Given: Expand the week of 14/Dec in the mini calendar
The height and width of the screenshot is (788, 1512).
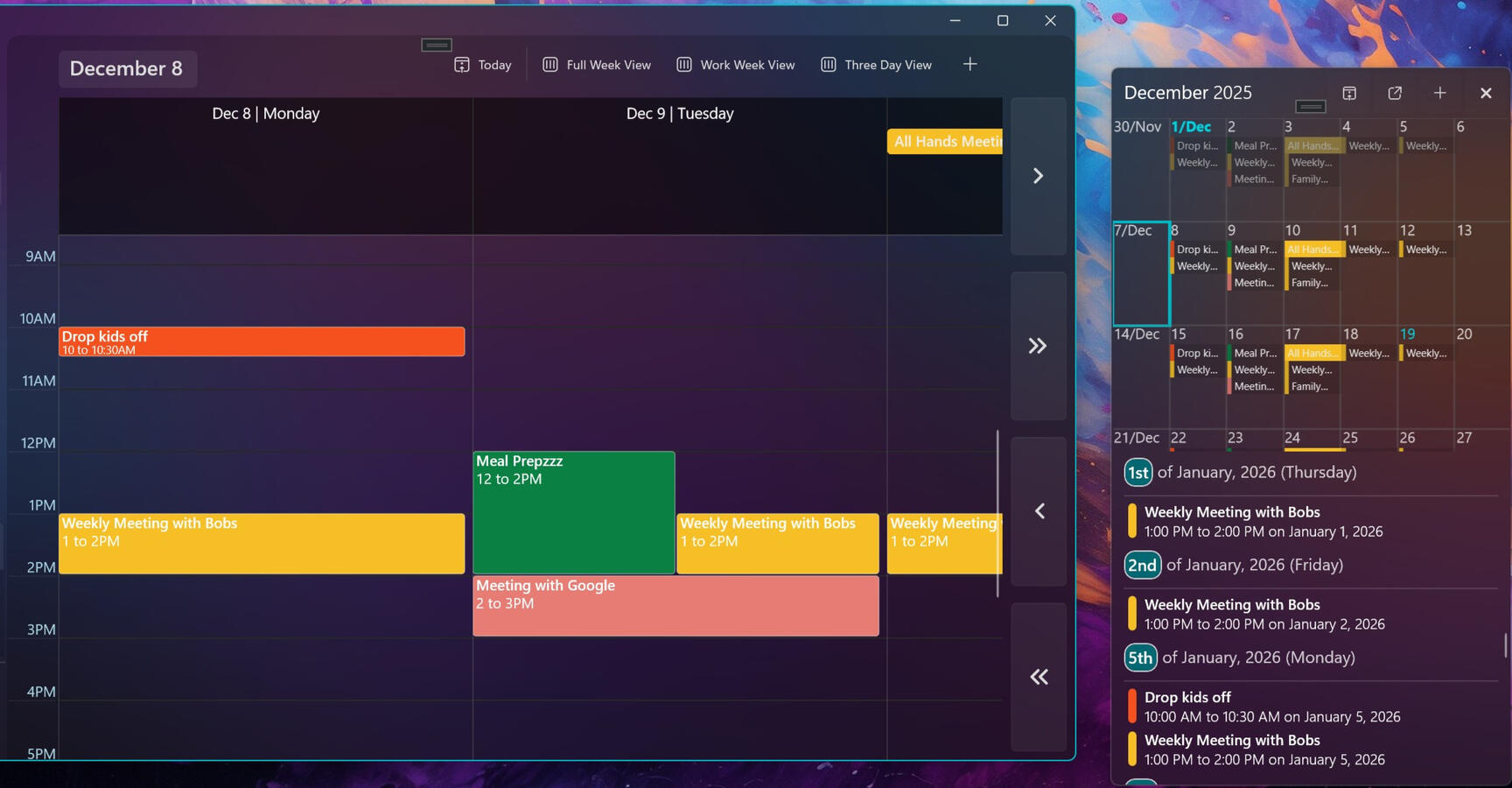Looking at the screenshot, I should (1139, 334).
